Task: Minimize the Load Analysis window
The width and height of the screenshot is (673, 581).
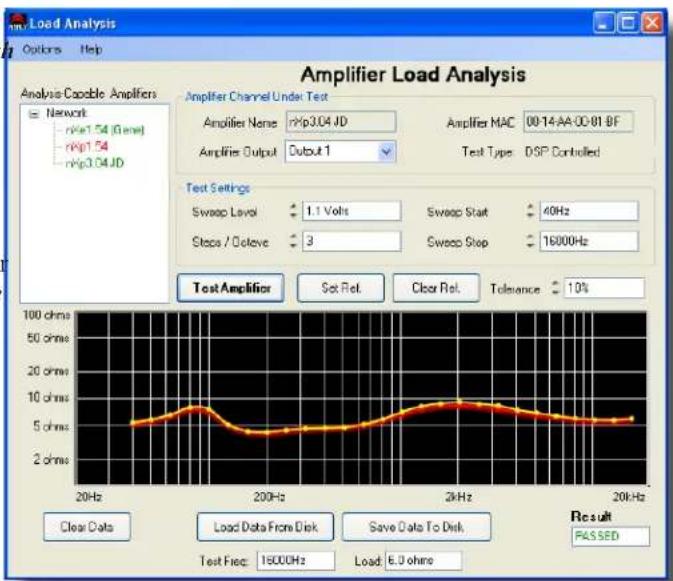Action: tap(603, 23)
